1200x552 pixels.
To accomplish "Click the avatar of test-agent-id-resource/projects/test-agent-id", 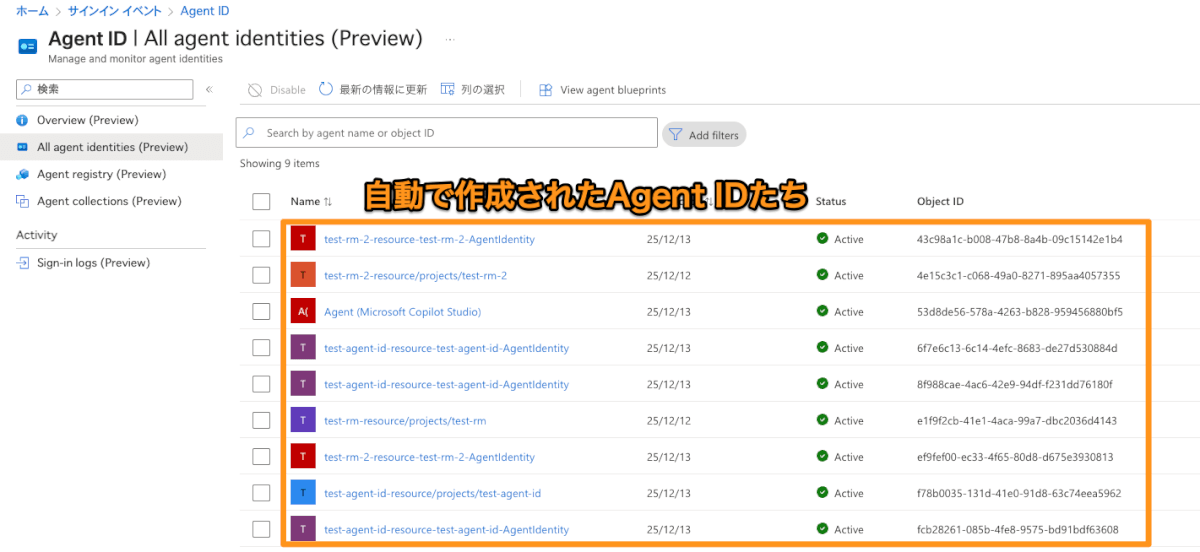I will [303, 493].
